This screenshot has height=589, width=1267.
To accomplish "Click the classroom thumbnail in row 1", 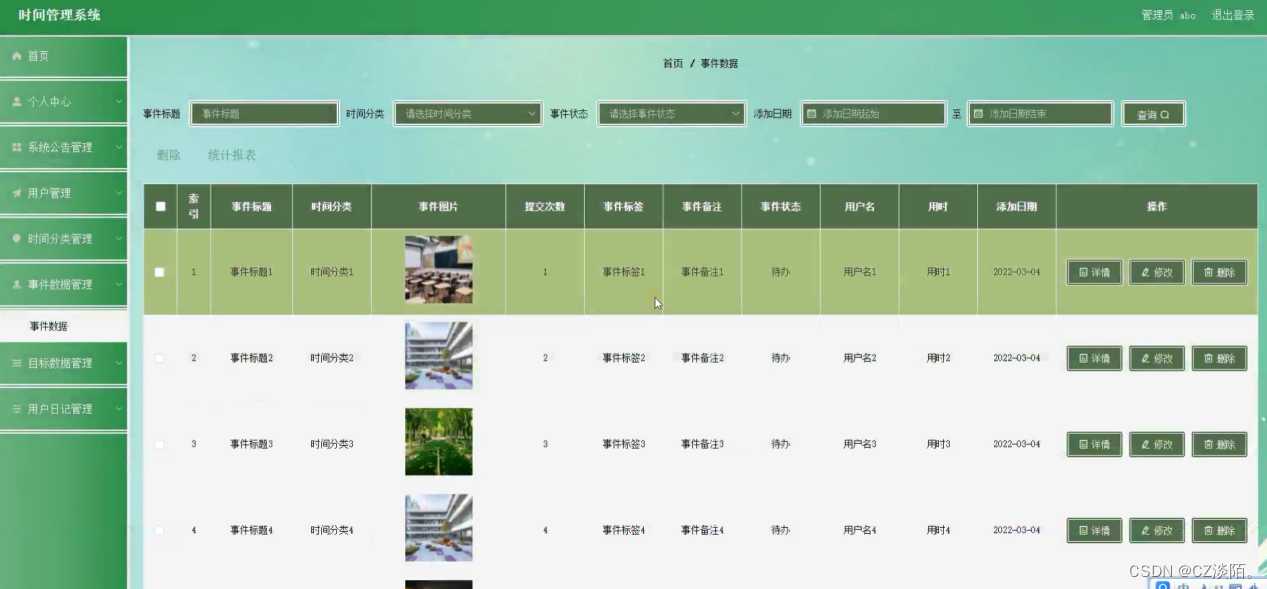I will tap(439, 270).
